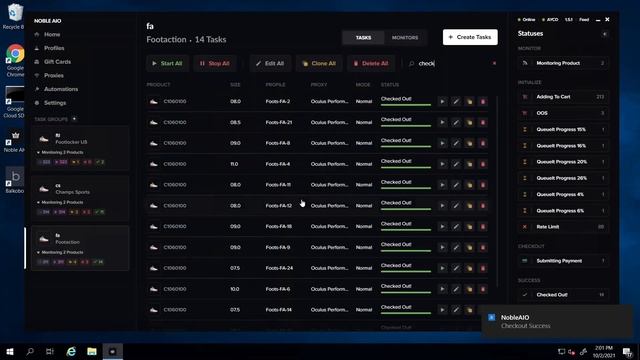Edit the Foots-FA-24 task
The image size is (640, 360).
456,268
